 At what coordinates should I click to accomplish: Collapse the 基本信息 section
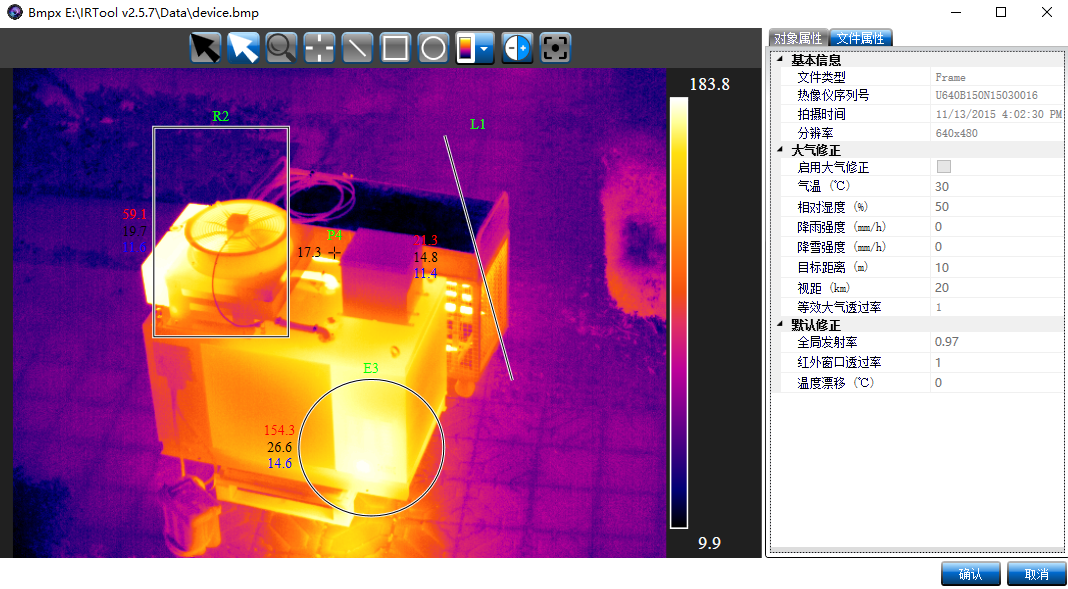coord(781,60)
